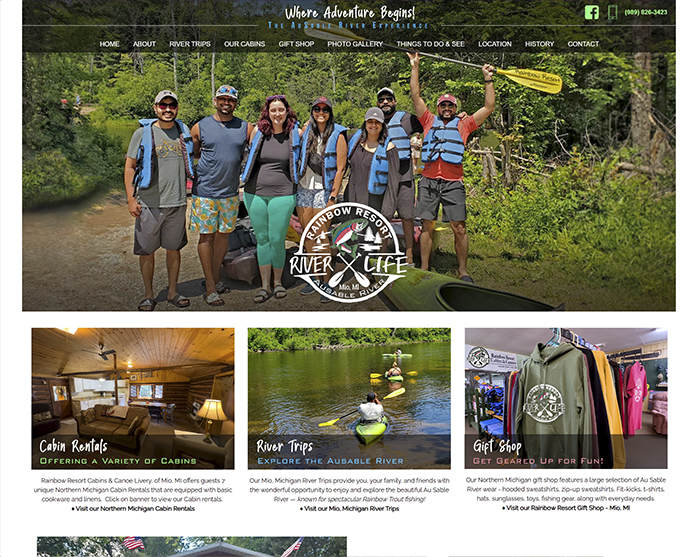Click the Gift Shop hoodie banner
700x557 pixels.
click(566, 399)
